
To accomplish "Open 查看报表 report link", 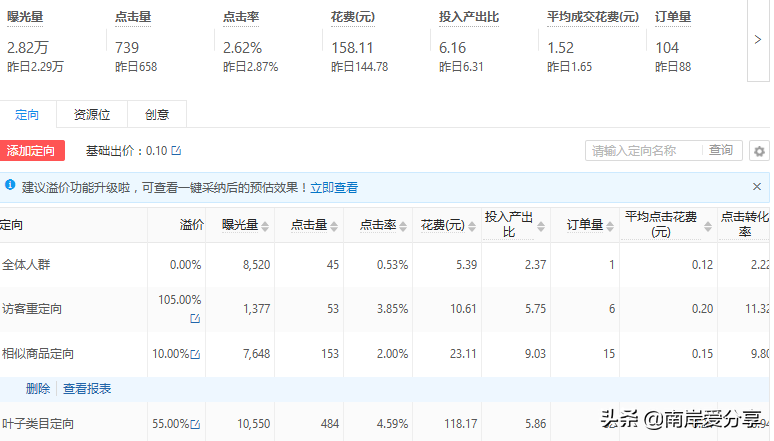I will click(87, 389).
